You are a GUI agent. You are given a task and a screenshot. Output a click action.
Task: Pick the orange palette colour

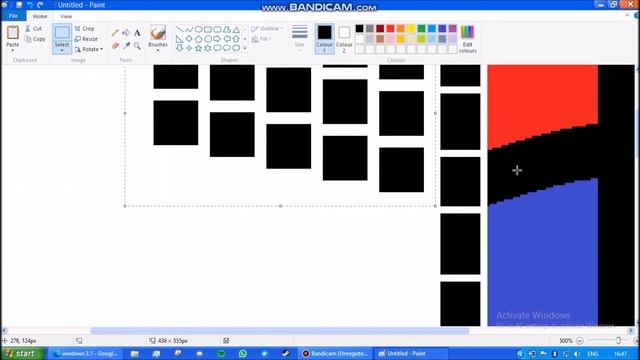click(x=401, y=29)
